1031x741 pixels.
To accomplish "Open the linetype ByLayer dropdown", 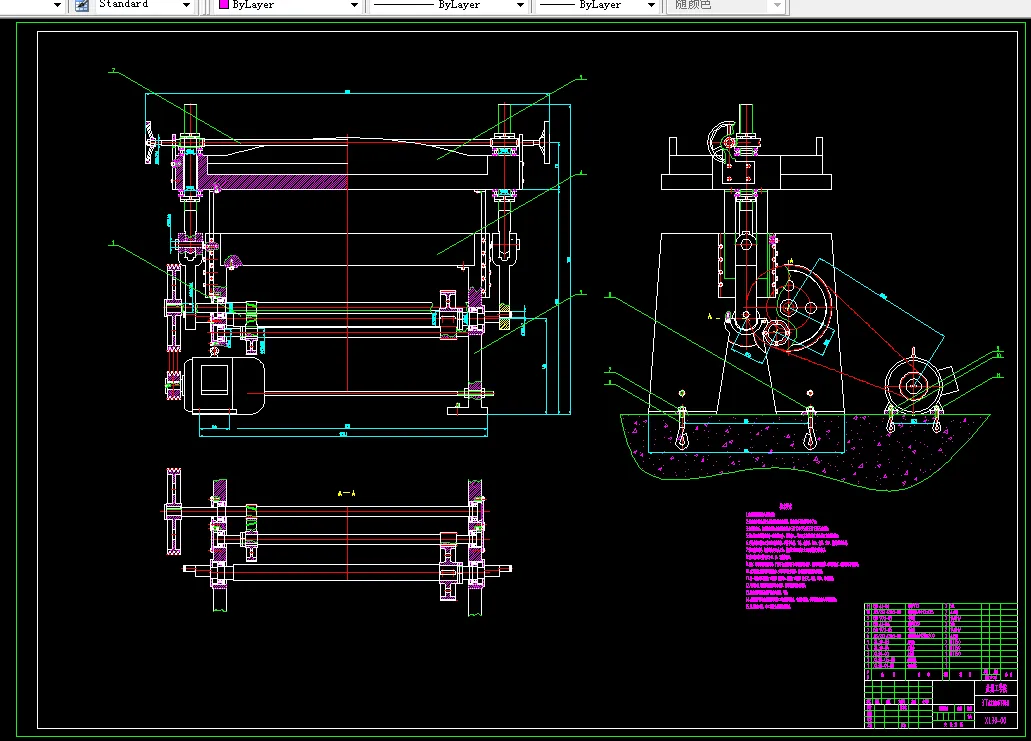I will tap(520, 5).
